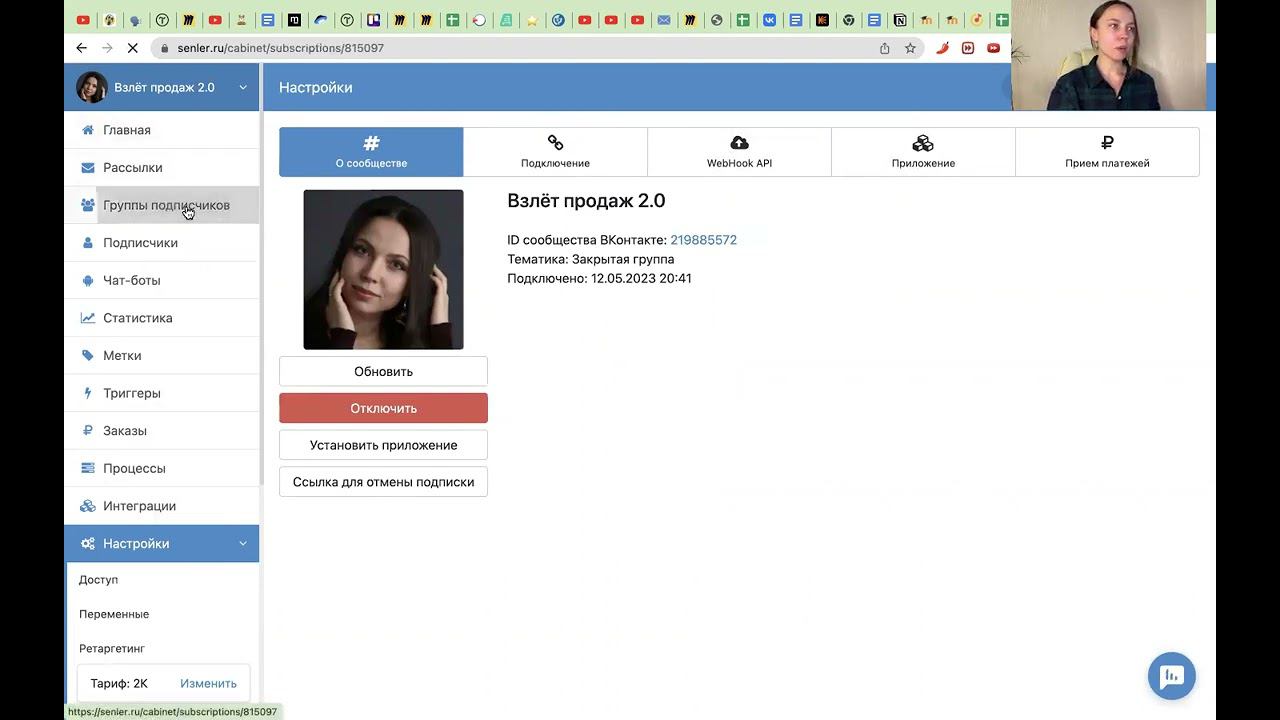Expand the Взлёт продаж 2.0 community dropdown
The width and height of the screenshot is (1280, 720).
(x=243, y=88)
